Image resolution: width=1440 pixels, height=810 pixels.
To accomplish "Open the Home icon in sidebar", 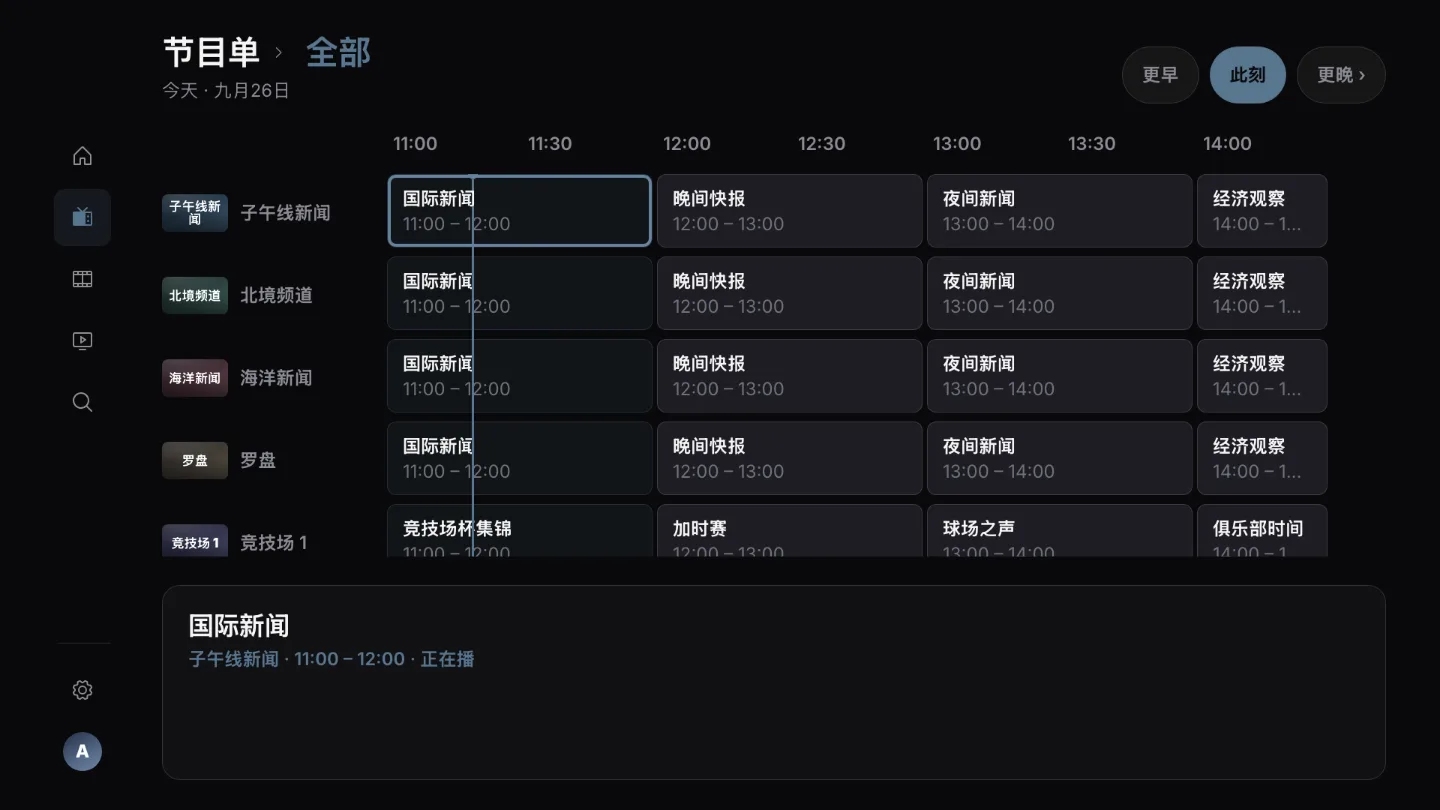I will coord(82,156).
